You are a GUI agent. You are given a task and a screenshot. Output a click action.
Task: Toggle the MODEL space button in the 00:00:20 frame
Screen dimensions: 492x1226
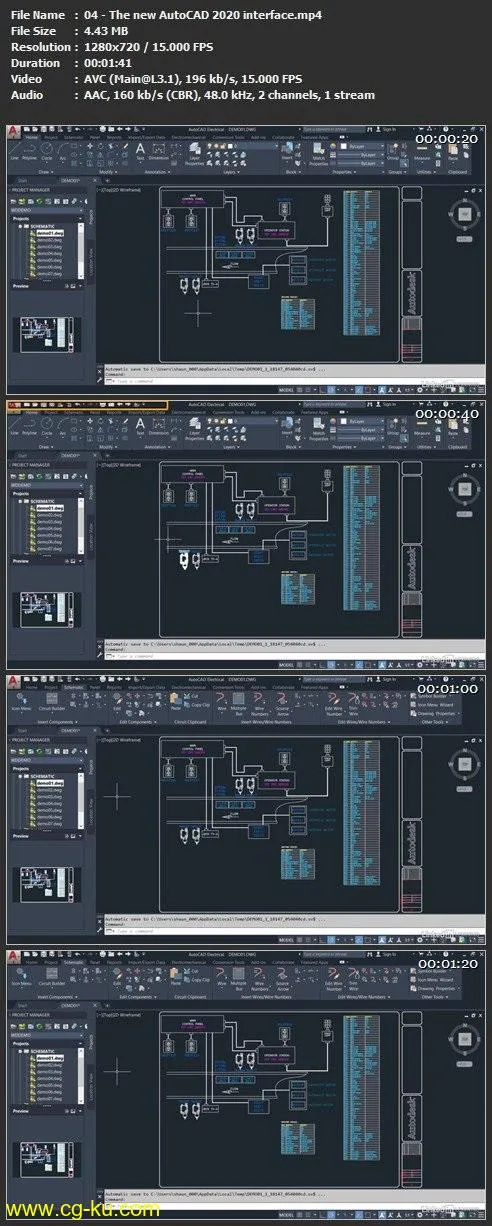pyautogui.click(x=286, y=390)
